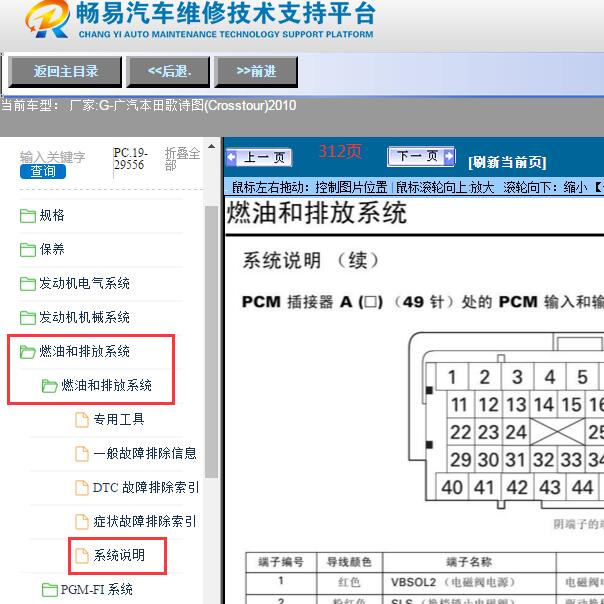This screenshot has height=604, width=604.
Task: Open the 专用工具 page
Action: tap(119, 419)
